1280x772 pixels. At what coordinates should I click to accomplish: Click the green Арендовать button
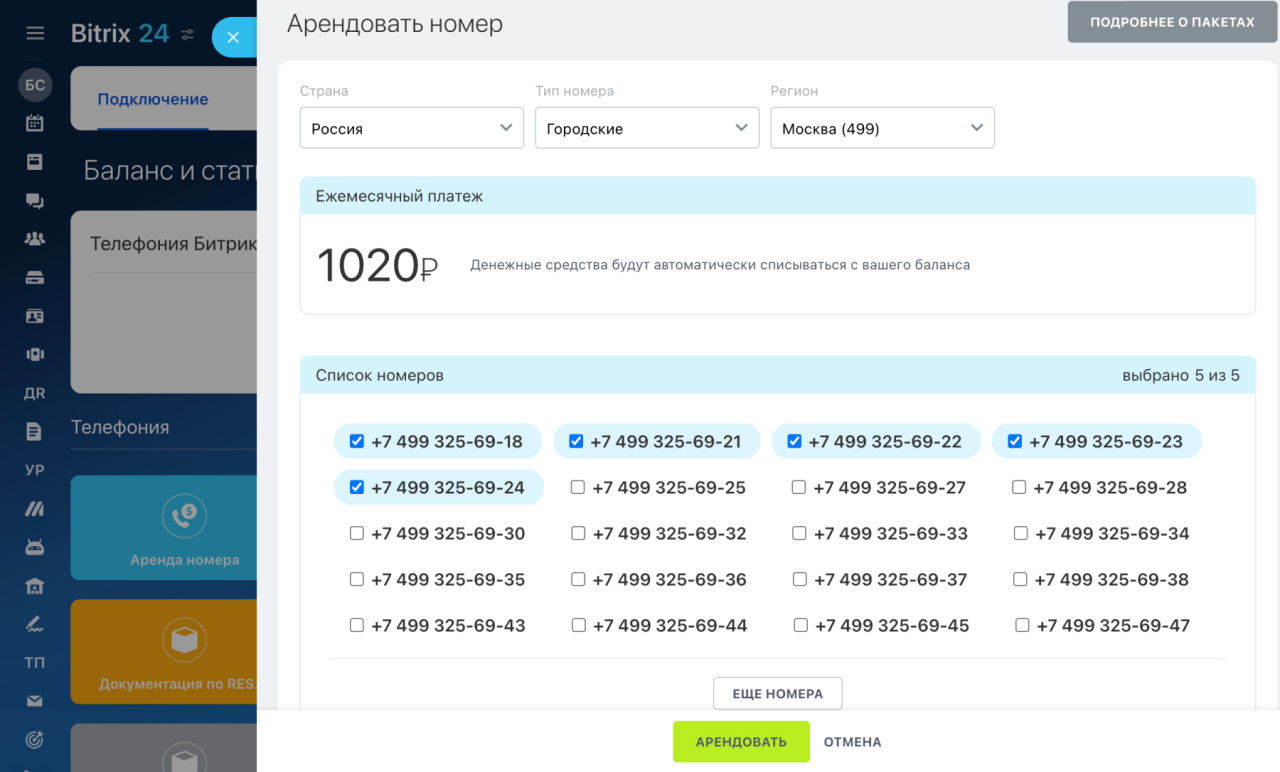tap(741, 742)
